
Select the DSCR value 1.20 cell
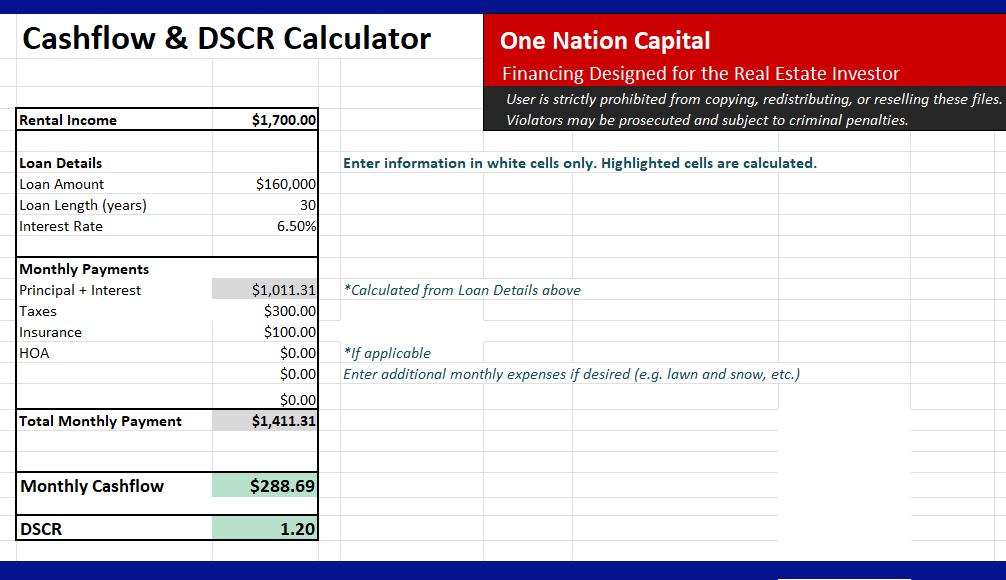coord(265,529)
